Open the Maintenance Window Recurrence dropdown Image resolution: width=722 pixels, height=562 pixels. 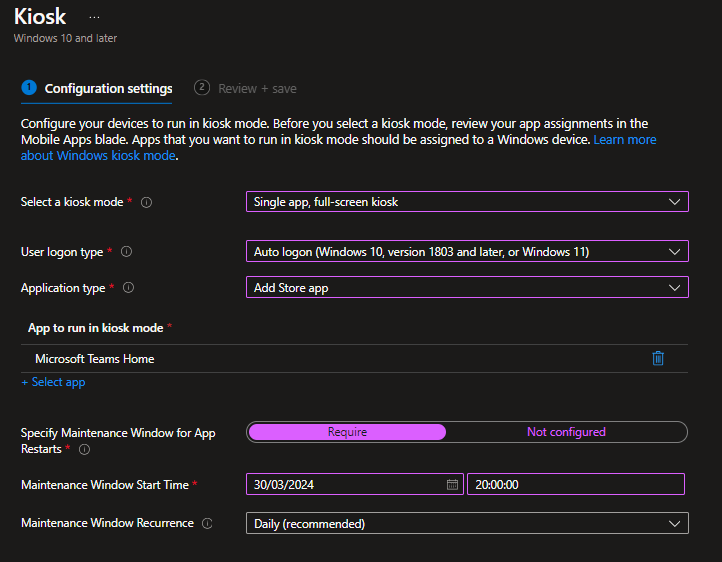click(x=467, y=523)
